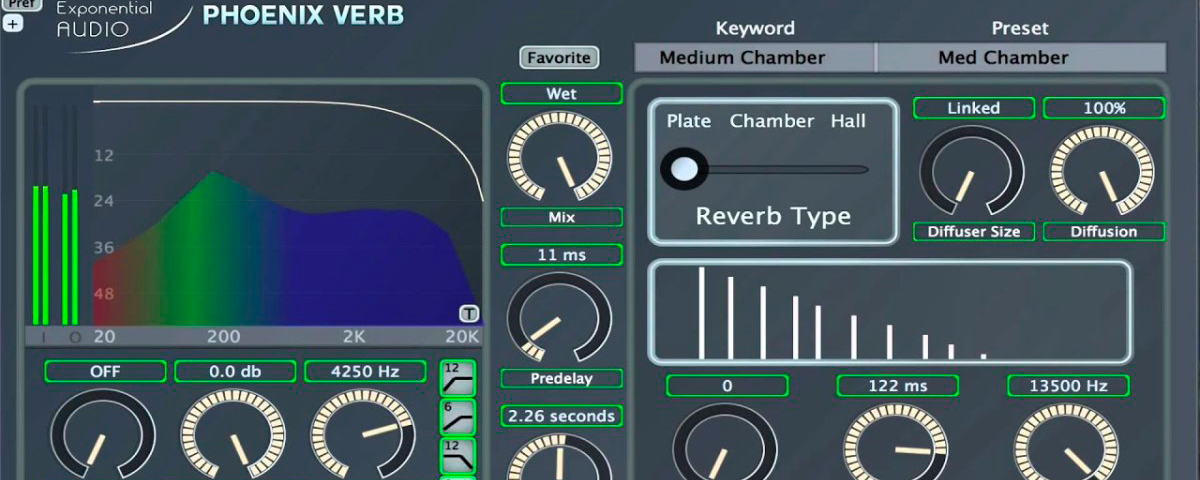Click the OFF value field
The width and height of the screenshot is (1200, 480).
point(105,371)
